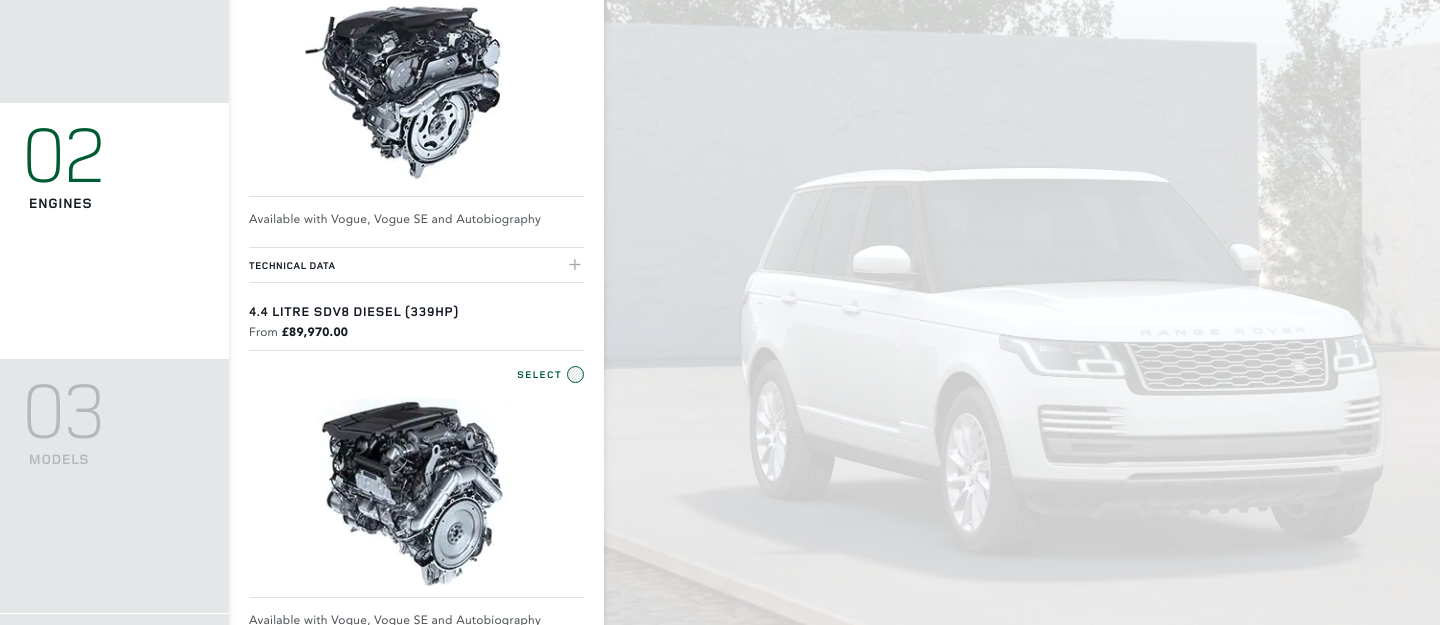Click the RANGE ROVER lettering on the bonnet

[1221, 331]
